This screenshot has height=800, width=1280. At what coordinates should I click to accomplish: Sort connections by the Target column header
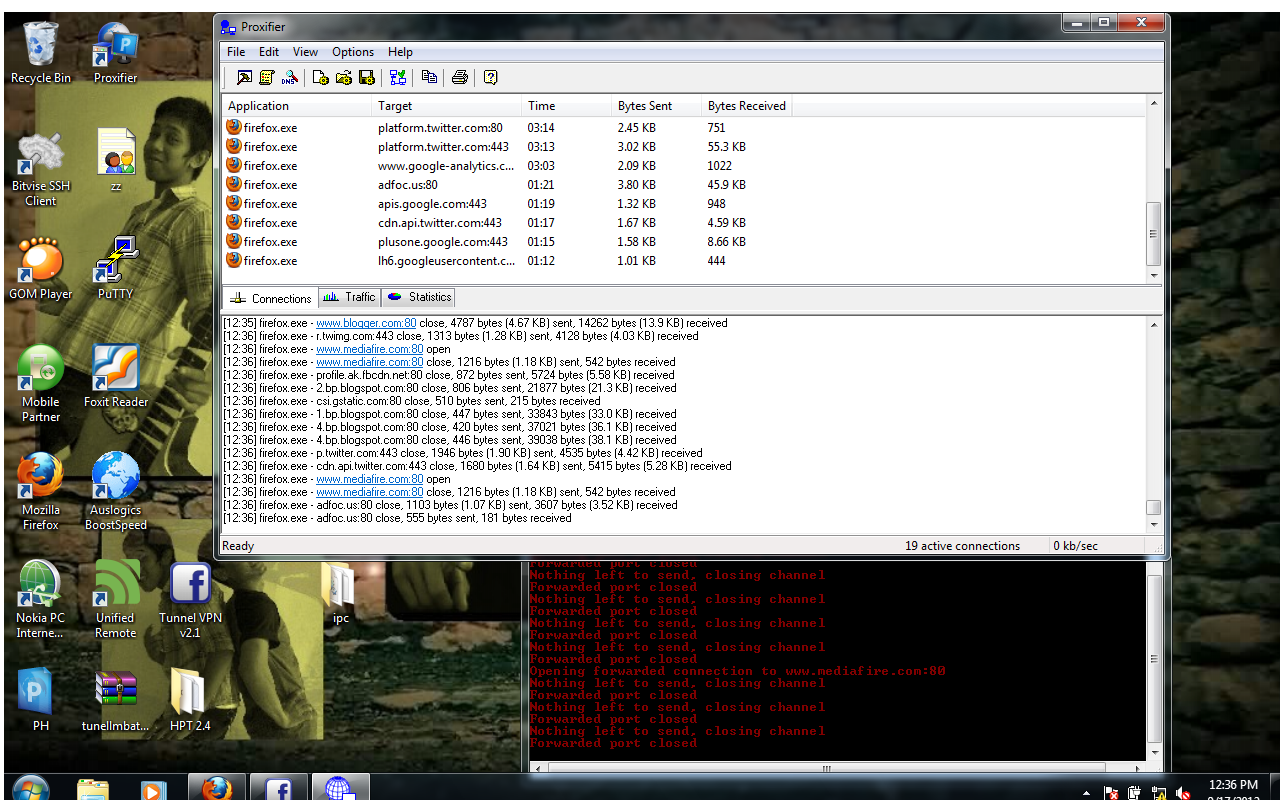[447, 106]
